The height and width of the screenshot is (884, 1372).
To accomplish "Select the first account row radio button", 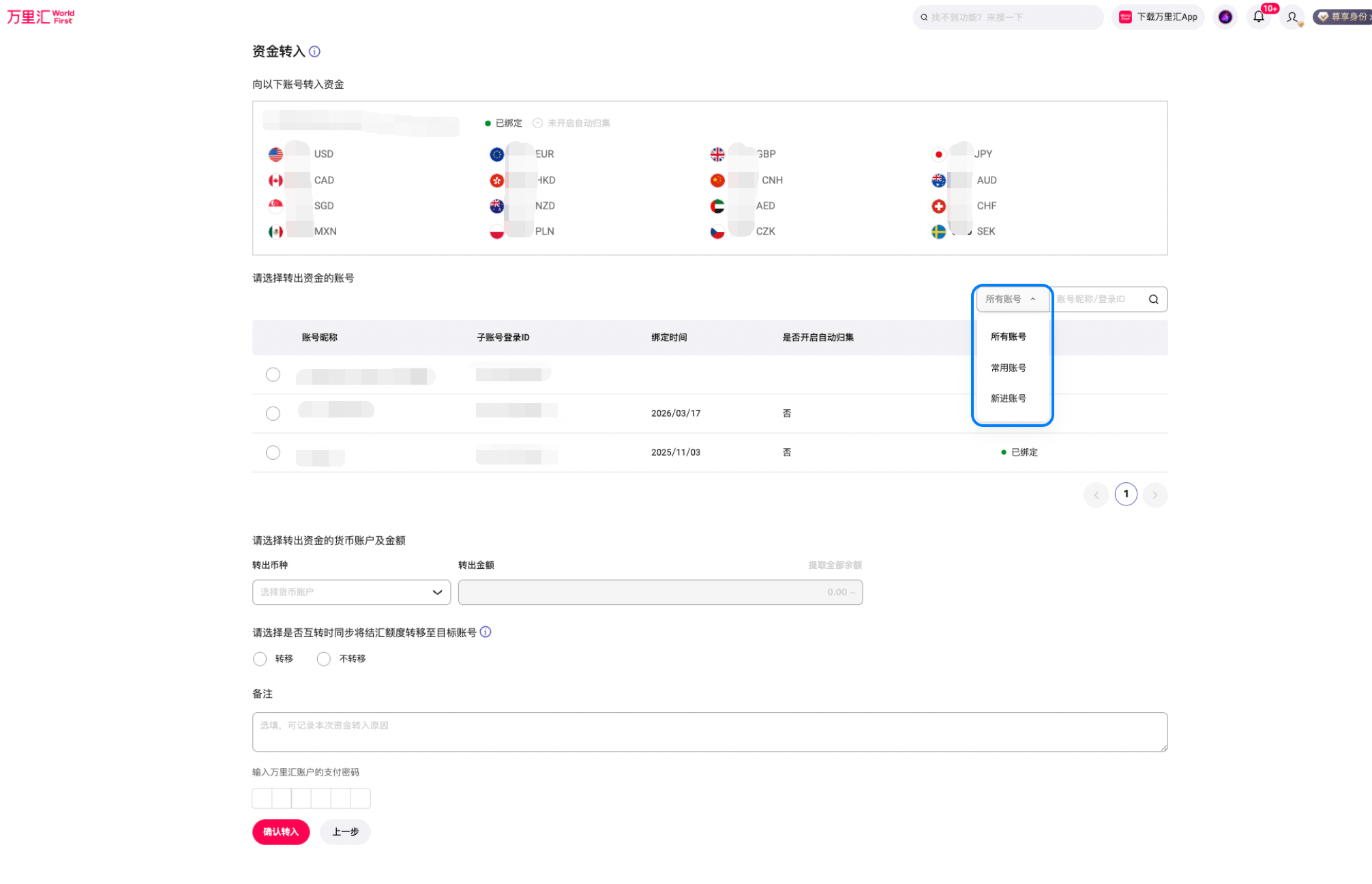I will (273, 374).
